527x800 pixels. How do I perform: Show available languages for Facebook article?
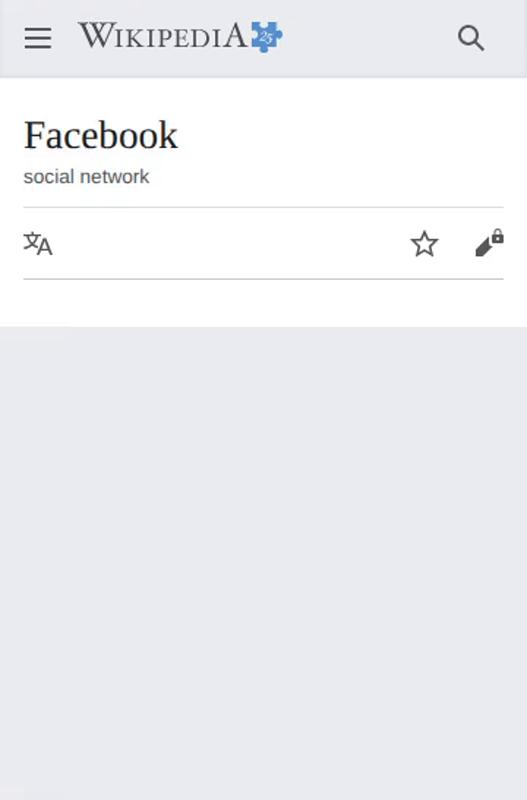(x=38, y=243)
